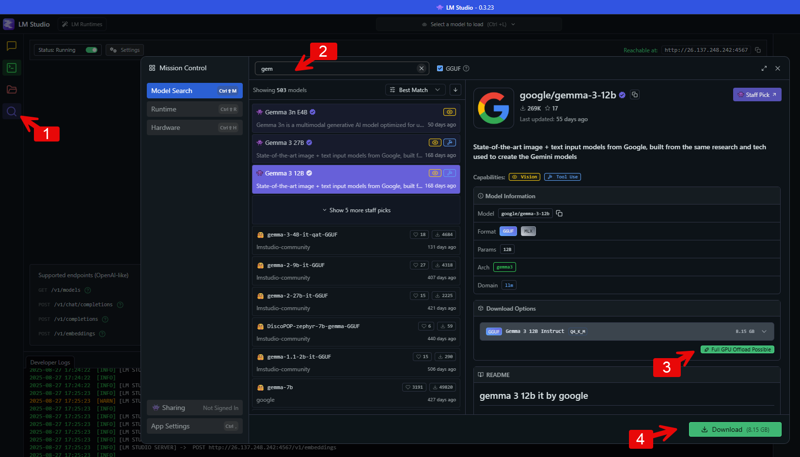Click the LM Studio logo icon
800x457 pixels.
point(9,24)
